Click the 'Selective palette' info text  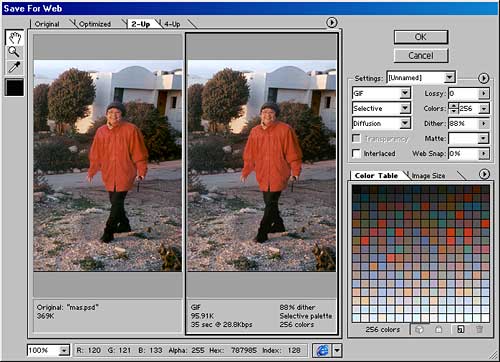306,316
